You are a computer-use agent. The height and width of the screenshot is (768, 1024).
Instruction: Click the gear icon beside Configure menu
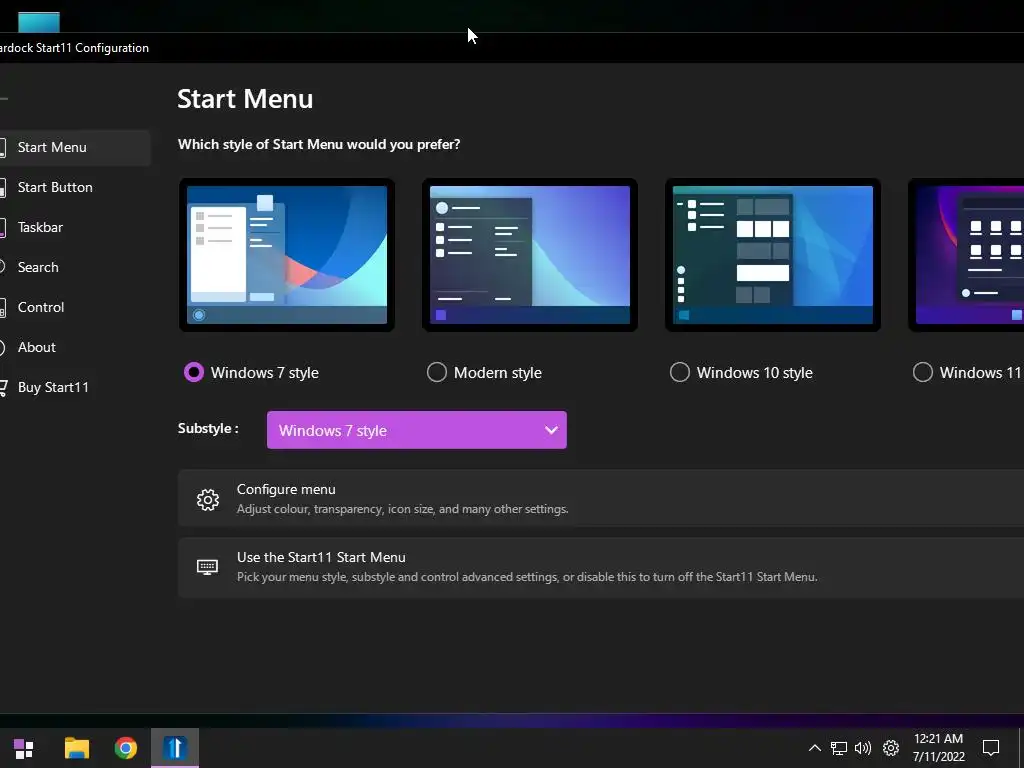[208, 500]
